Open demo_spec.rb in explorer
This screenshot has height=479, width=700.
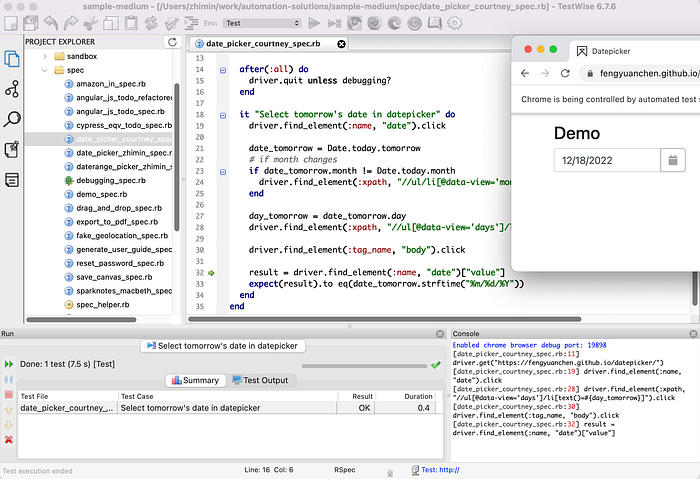click(x=101, y=195)
